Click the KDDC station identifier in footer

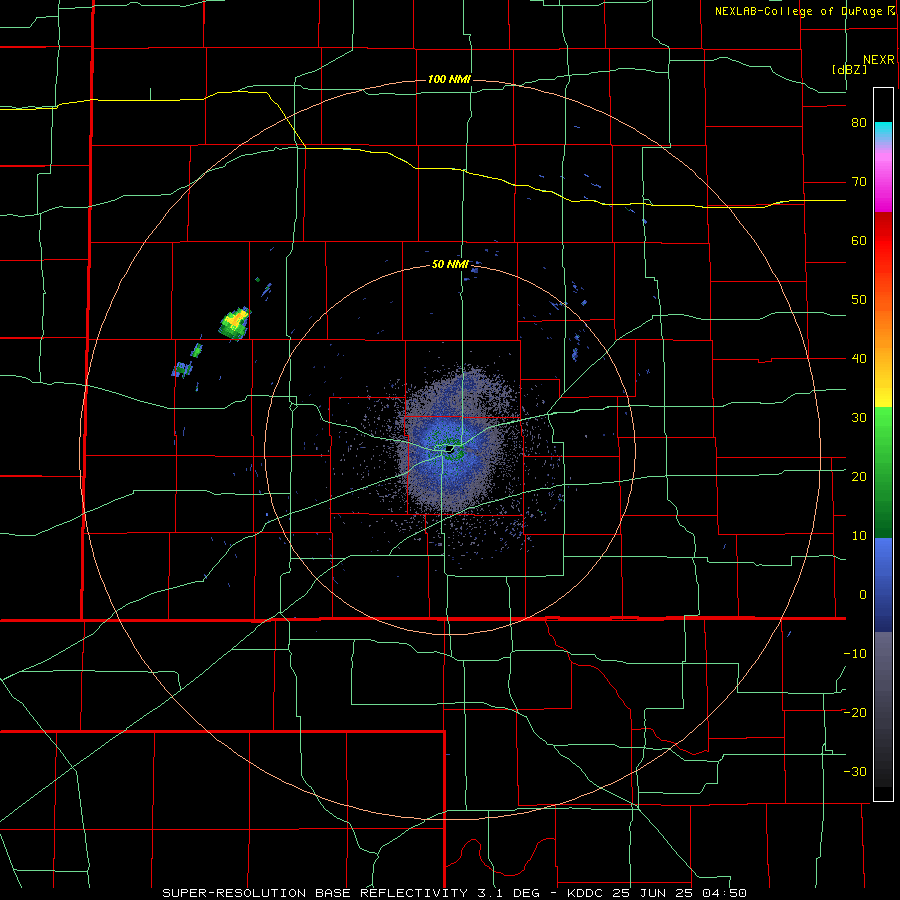click(x=585, y=893)
